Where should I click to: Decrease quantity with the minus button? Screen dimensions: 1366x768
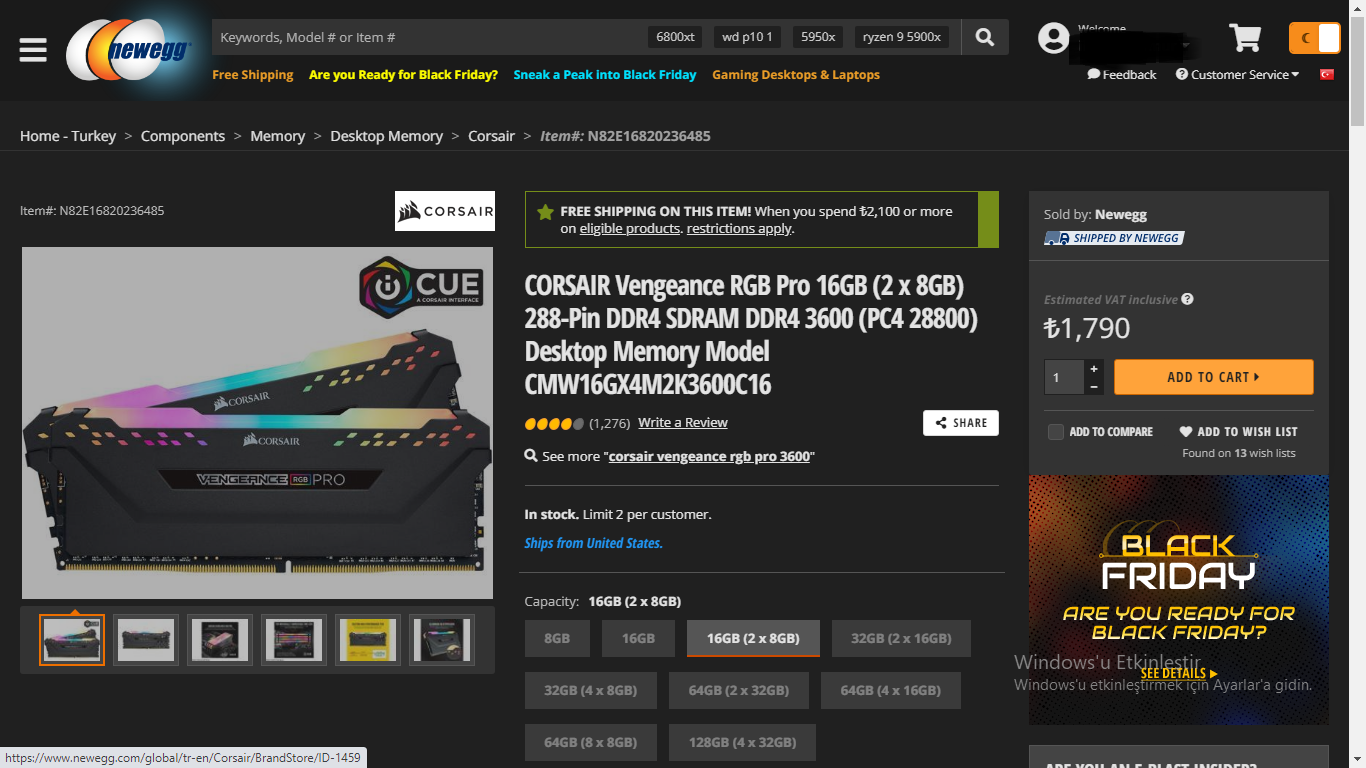coord(1094,386)
